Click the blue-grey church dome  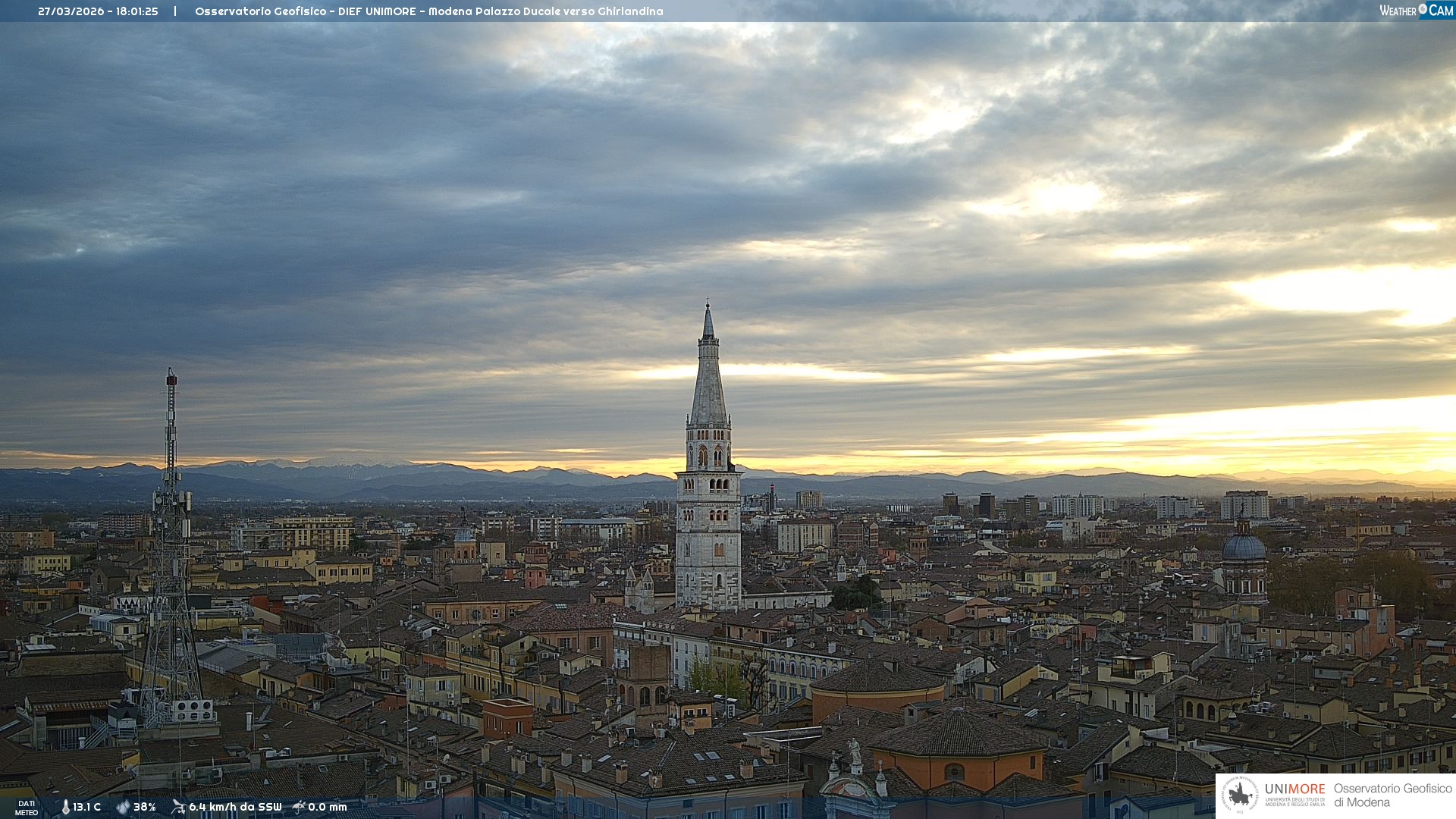[1244, 548]
